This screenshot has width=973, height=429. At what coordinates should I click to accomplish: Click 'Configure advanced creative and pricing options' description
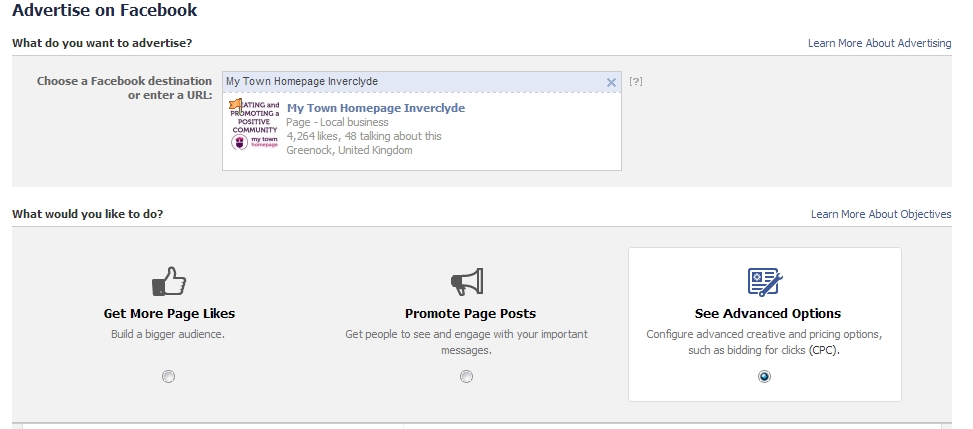(764, 342)
